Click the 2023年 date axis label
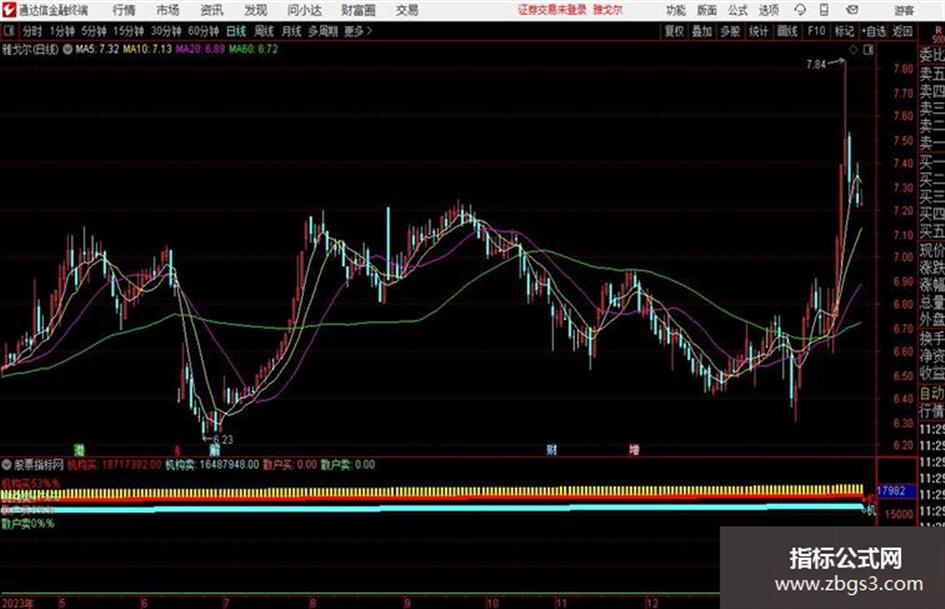The height and width of the screenshot is (609, 945). (18, 603)
